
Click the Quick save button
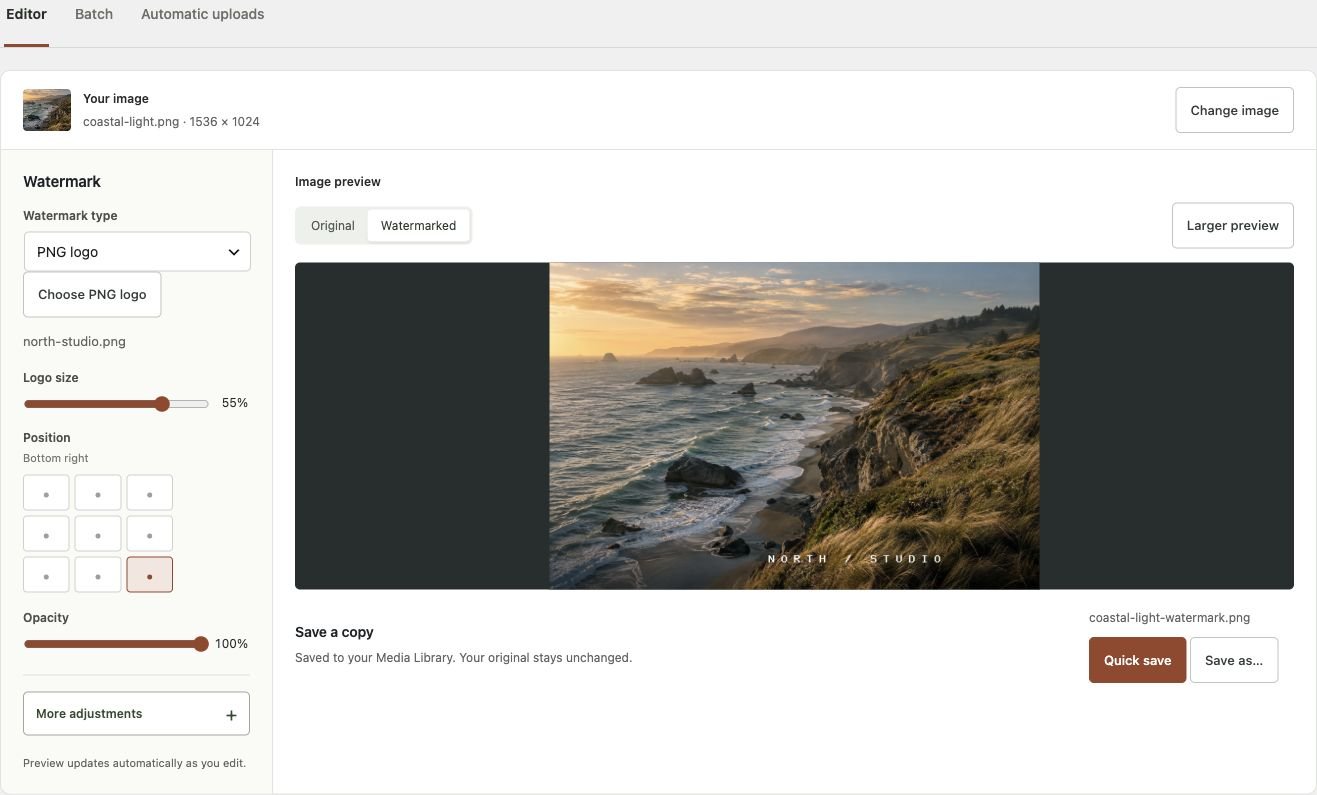pyautogui.click(x=1137, y=660)
